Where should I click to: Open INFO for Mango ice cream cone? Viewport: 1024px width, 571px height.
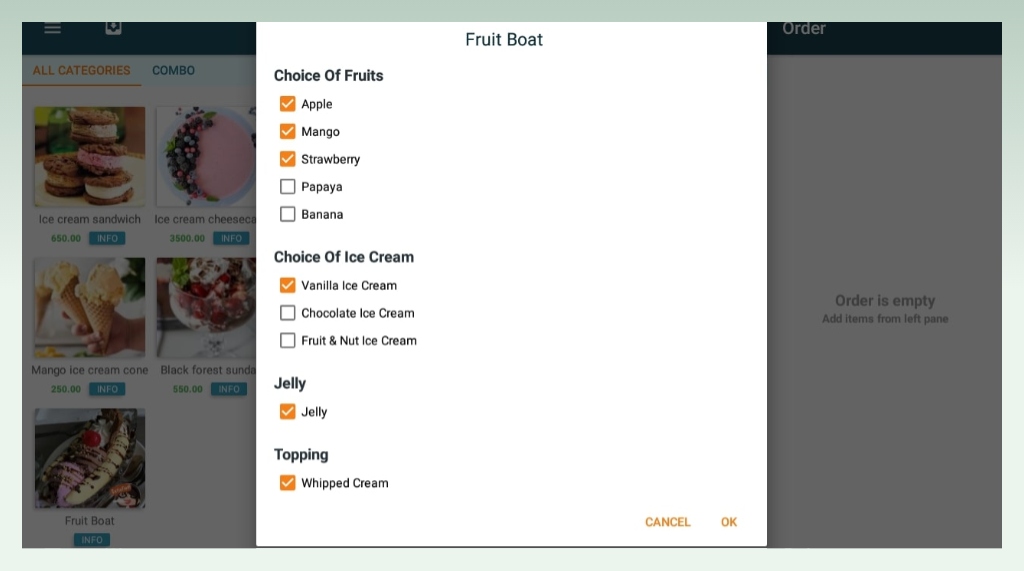click(x=108, y=389)
